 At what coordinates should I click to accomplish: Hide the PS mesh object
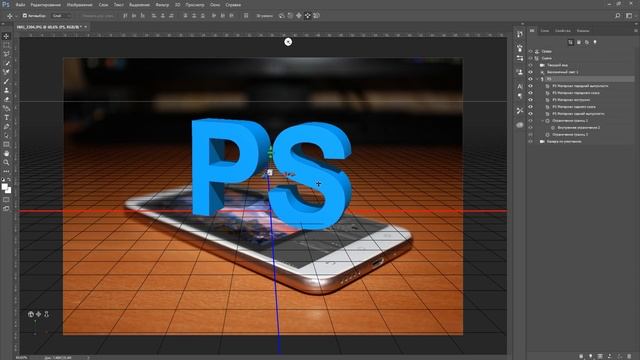pyautogui.click(x=531, y=79)
